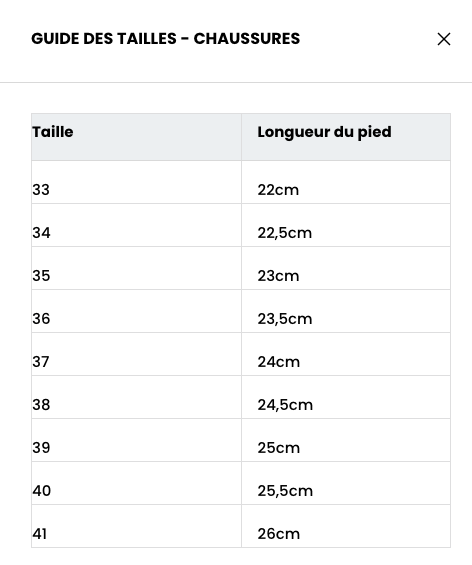Click the 24cm length value
472x565 pixels.
[x=279, y=362]
